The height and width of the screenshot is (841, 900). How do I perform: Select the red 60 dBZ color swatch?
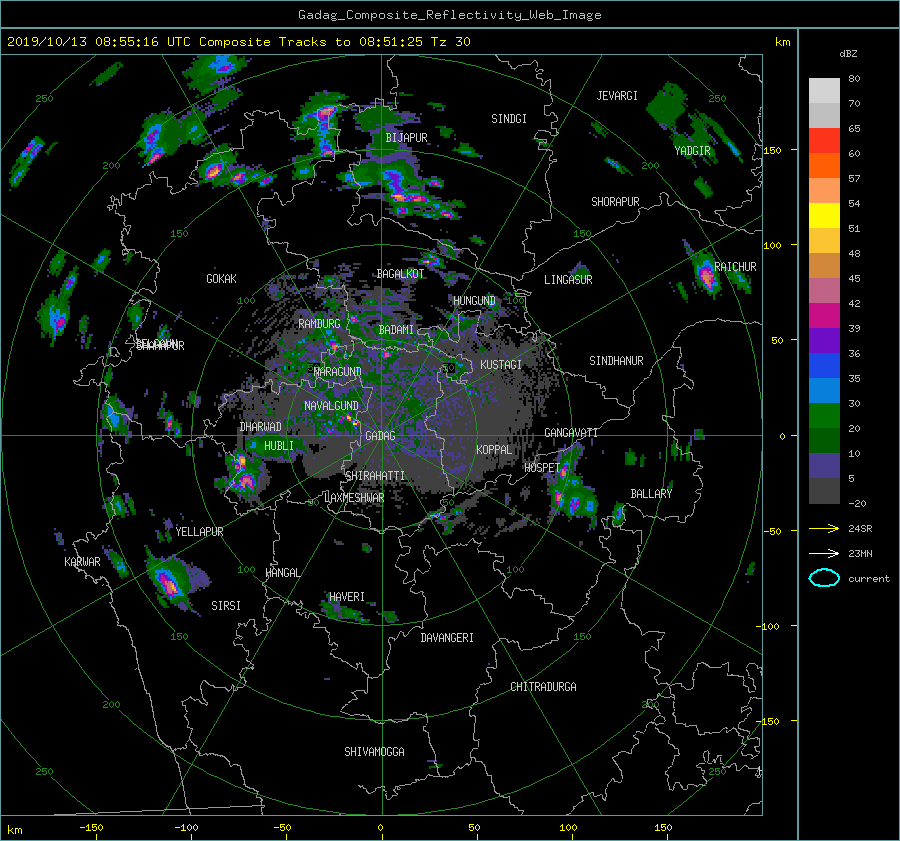[824, 141]
